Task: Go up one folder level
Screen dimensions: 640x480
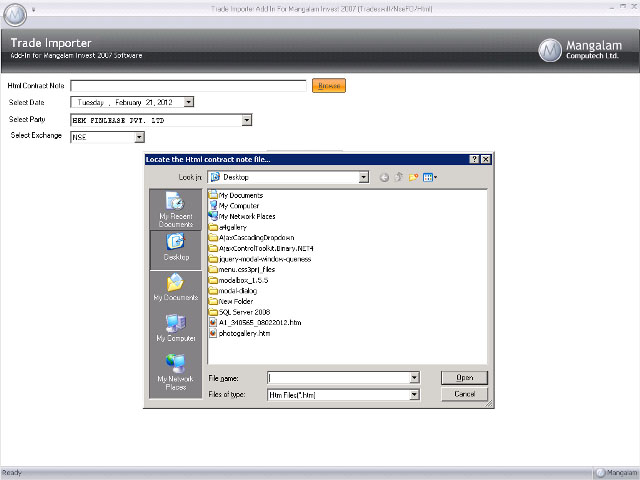Action: (x=398, y=177)
